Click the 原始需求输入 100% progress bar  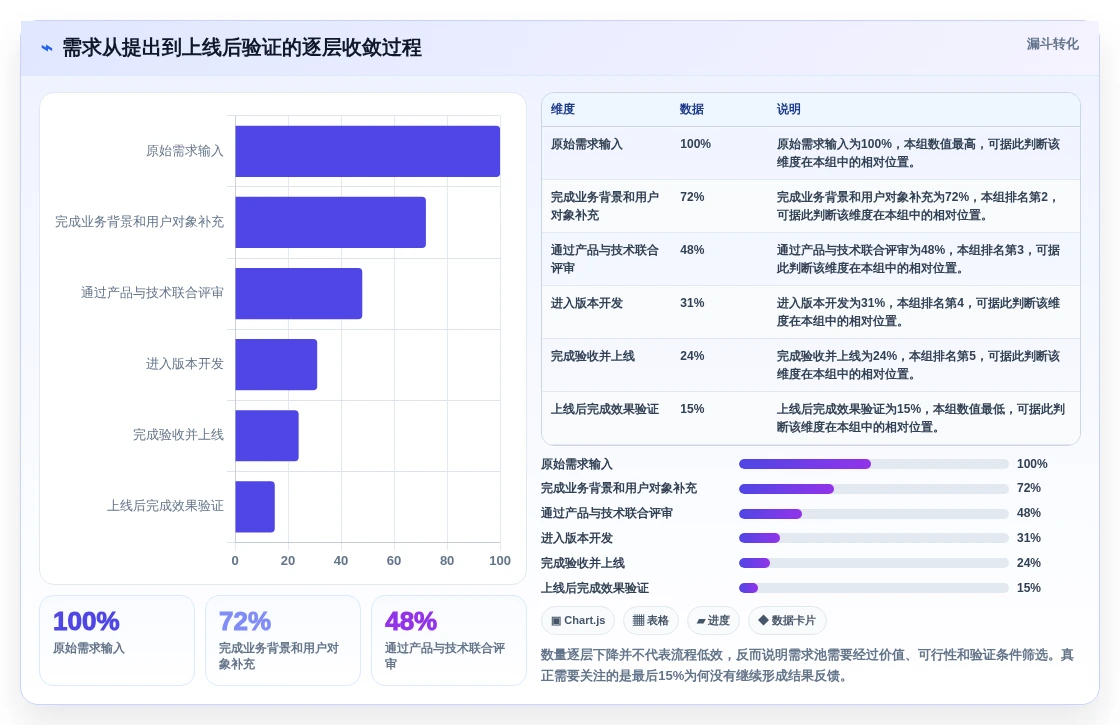(x=873, y=464)
